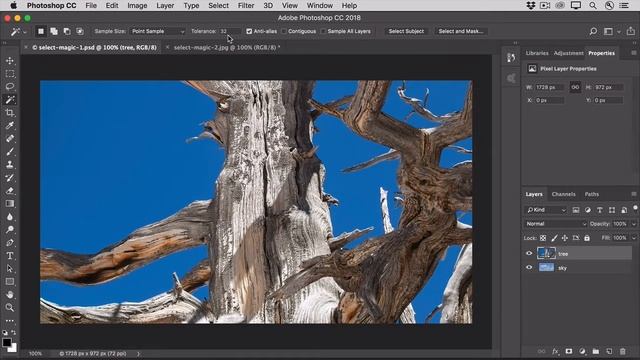The image size is (640, 360).
Task: Select the Gradient tool
Action: [x=10, y=204]
